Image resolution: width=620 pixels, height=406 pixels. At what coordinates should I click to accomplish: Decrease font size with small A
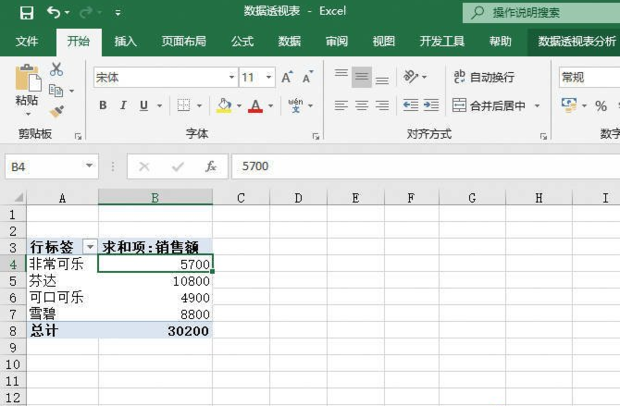(x=308, y=77)
